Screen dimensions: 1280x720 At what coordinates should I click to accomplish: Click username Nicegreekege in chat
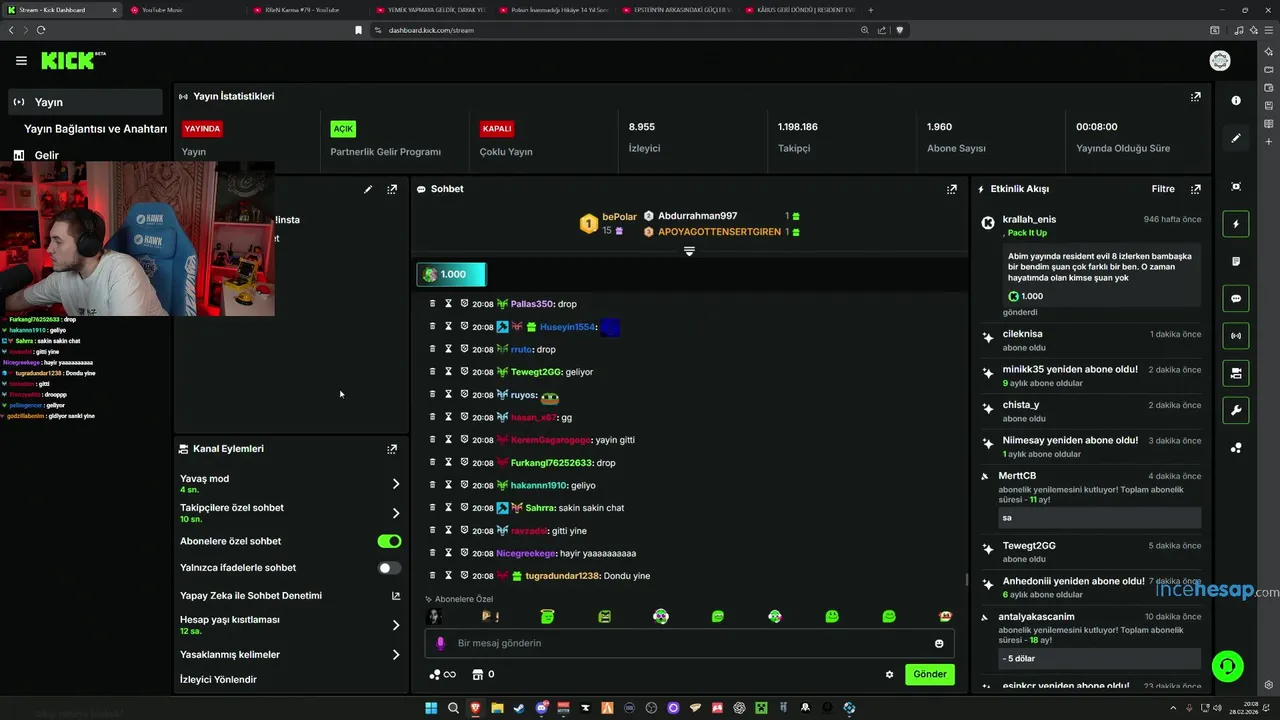(x=525, y=553)
